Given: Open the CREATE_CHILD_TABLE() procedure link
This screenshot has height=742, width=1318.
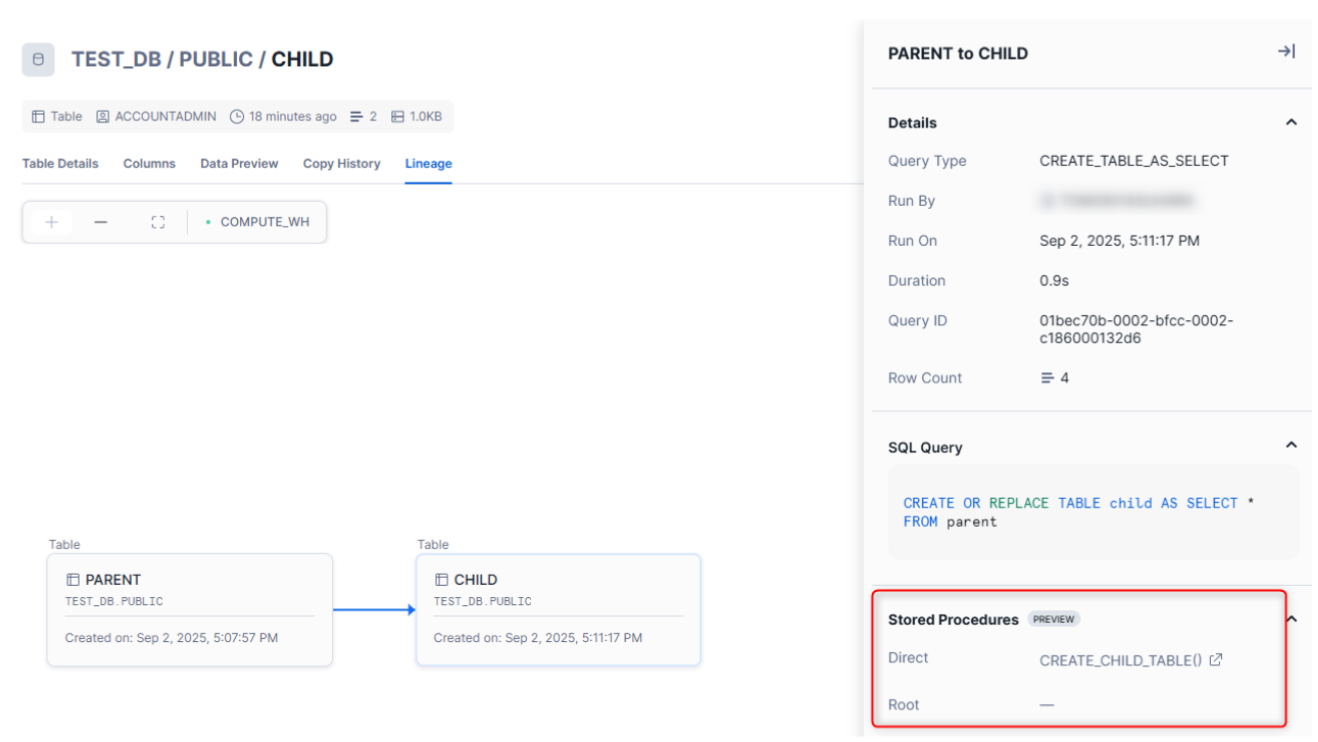Looking at the screenshot, I should [x=1120, y=660].
